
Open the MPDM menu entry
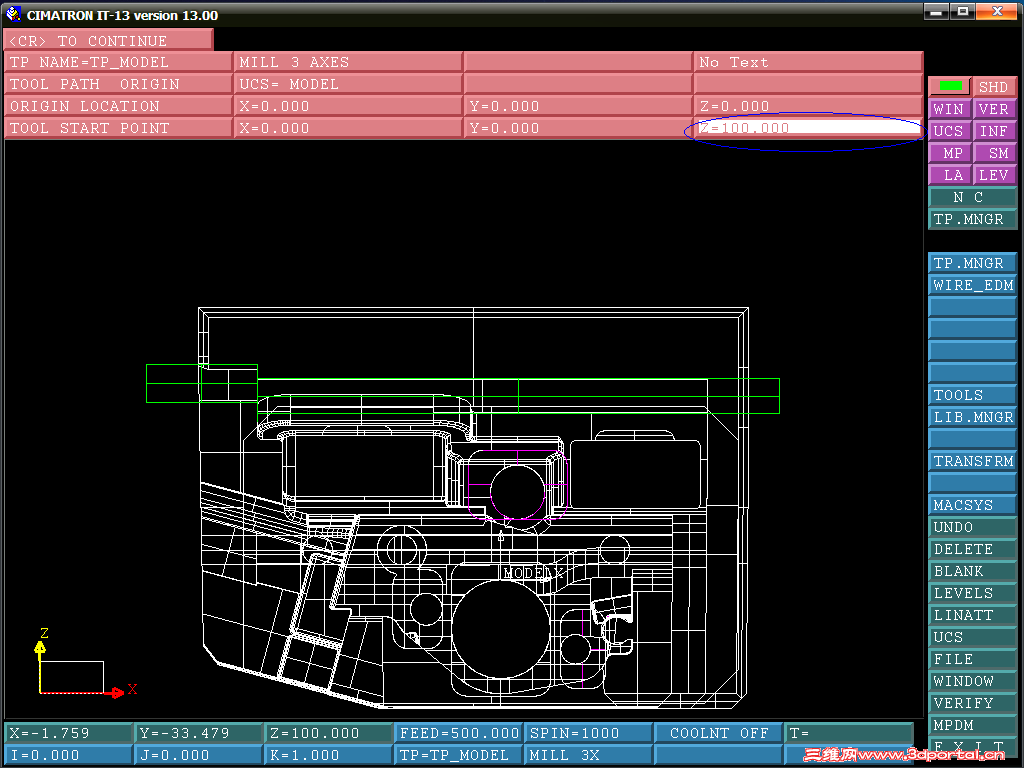click(972, 726)
